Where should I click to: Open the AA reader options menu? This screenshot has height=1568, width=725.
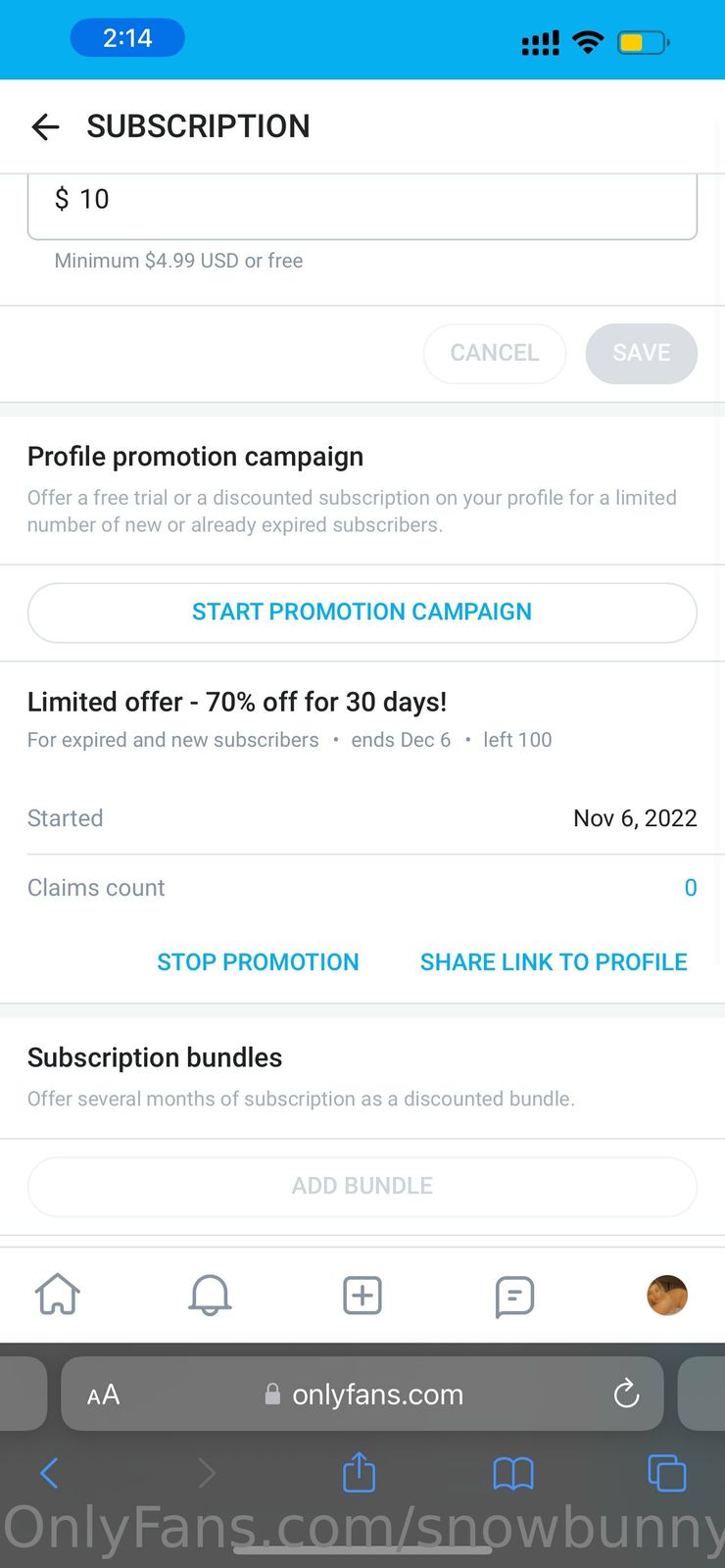point(104,1395)
